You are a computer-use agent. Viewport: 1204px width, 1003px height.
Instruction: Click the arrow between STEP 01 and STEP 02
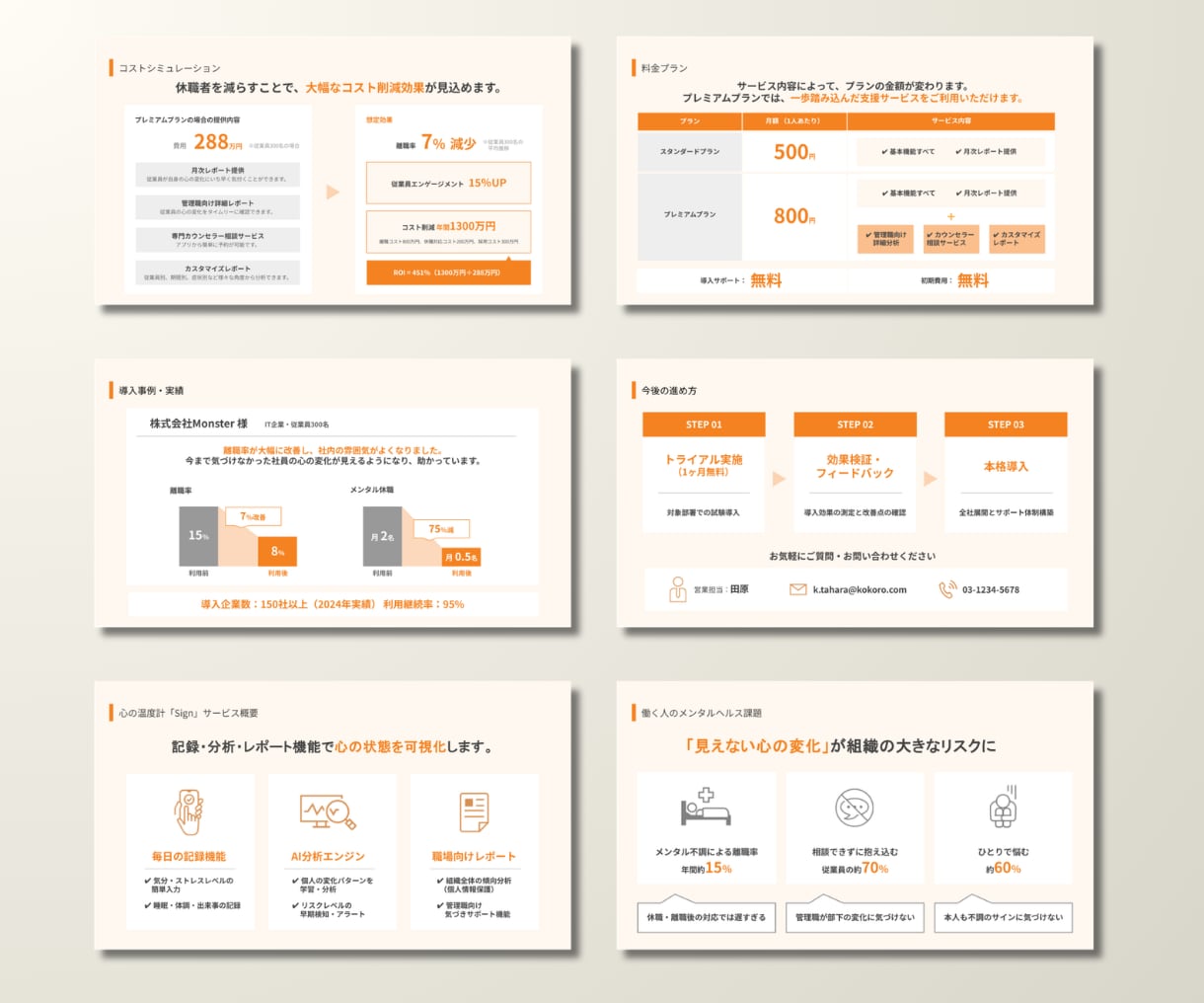(x=779, y=479)
